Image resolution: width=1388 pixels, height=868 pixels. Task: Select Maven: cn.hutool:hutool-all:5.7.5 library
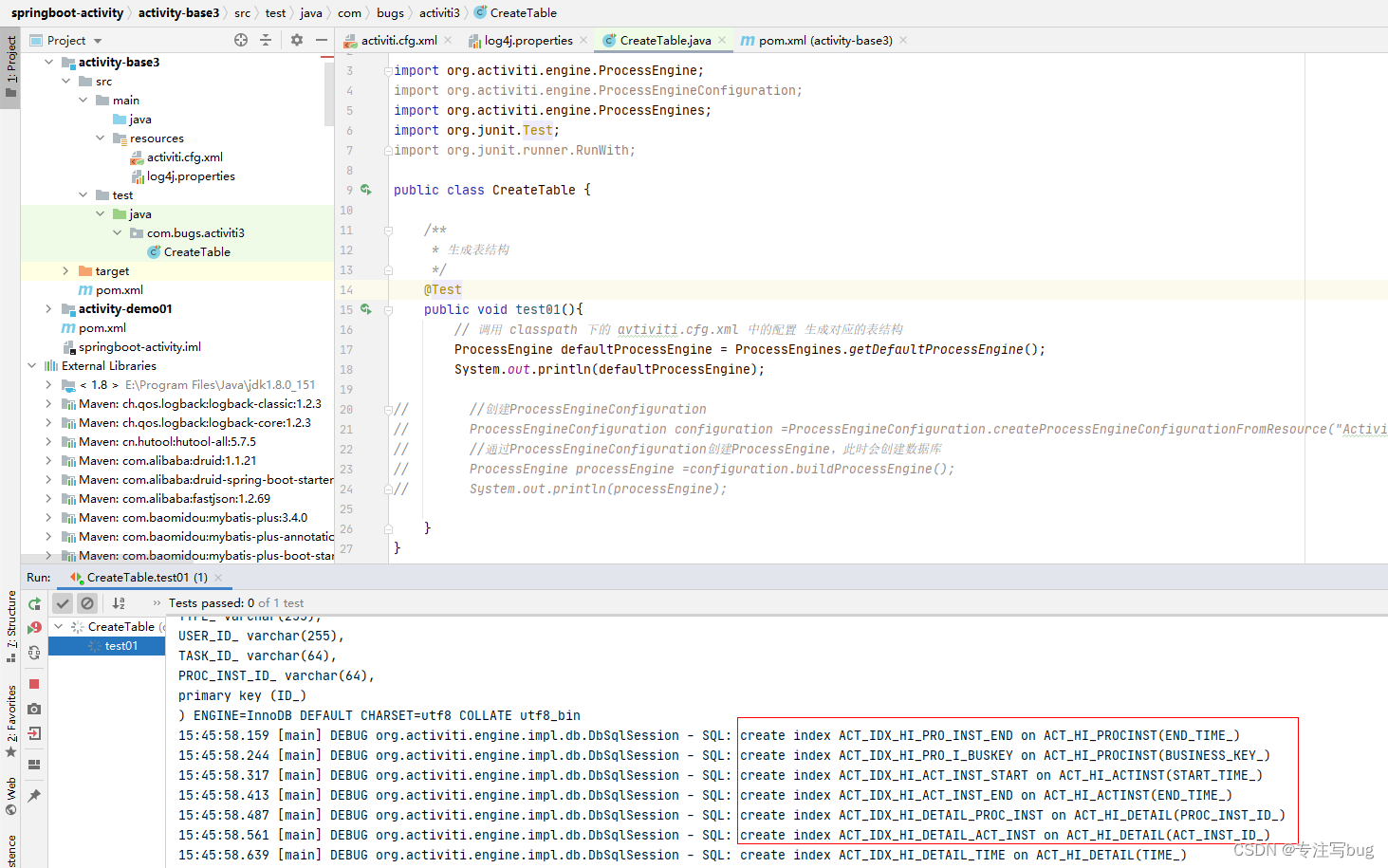click(x=167, y=441)
